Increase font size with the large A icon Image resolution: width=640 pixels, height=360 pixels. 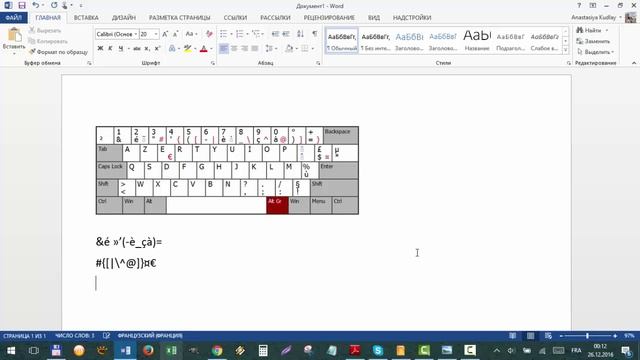coord(165,34)
